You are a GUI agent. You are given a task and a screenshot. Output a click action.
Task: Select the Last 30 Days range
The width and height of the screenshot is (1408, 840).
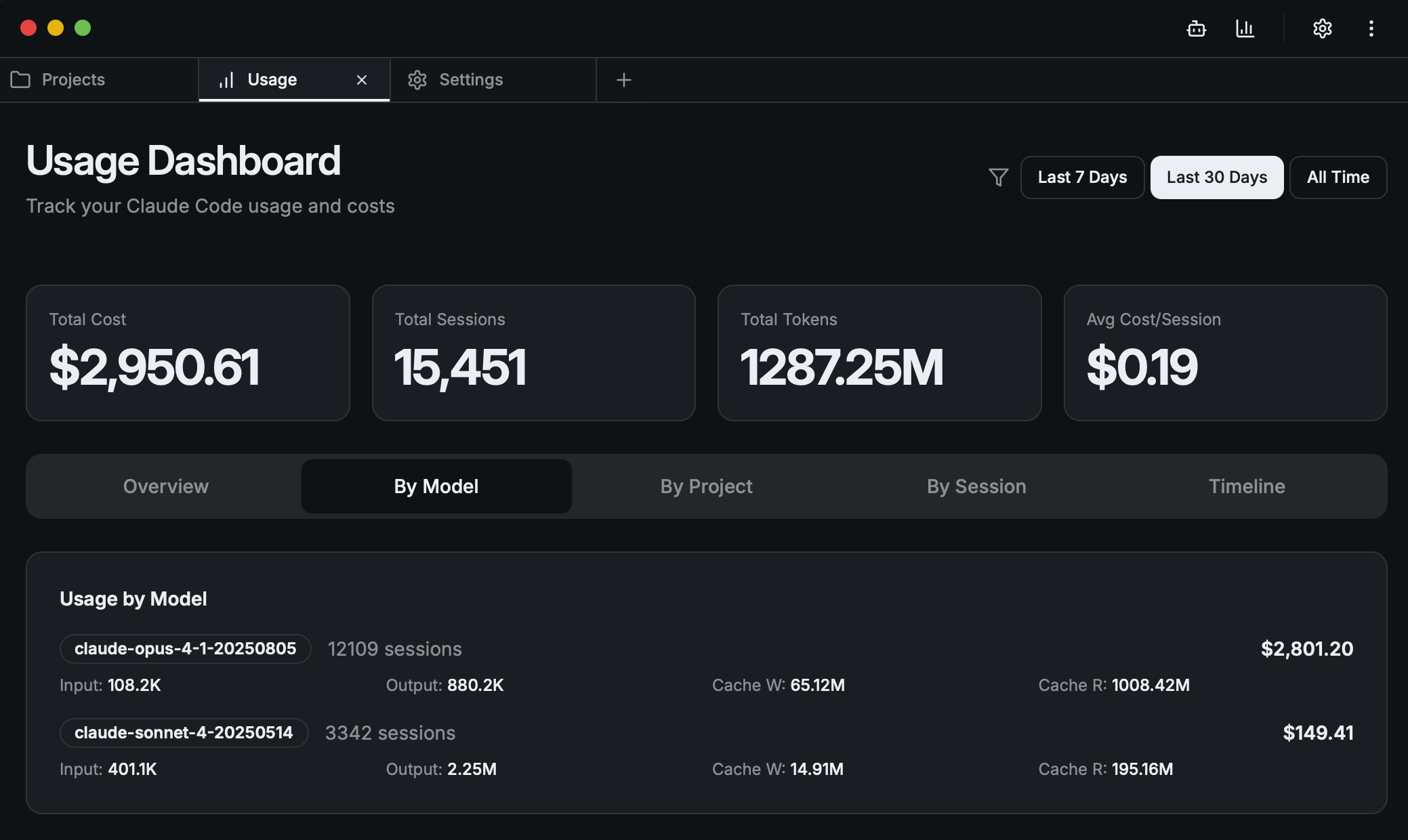[x=1216, y=177]
